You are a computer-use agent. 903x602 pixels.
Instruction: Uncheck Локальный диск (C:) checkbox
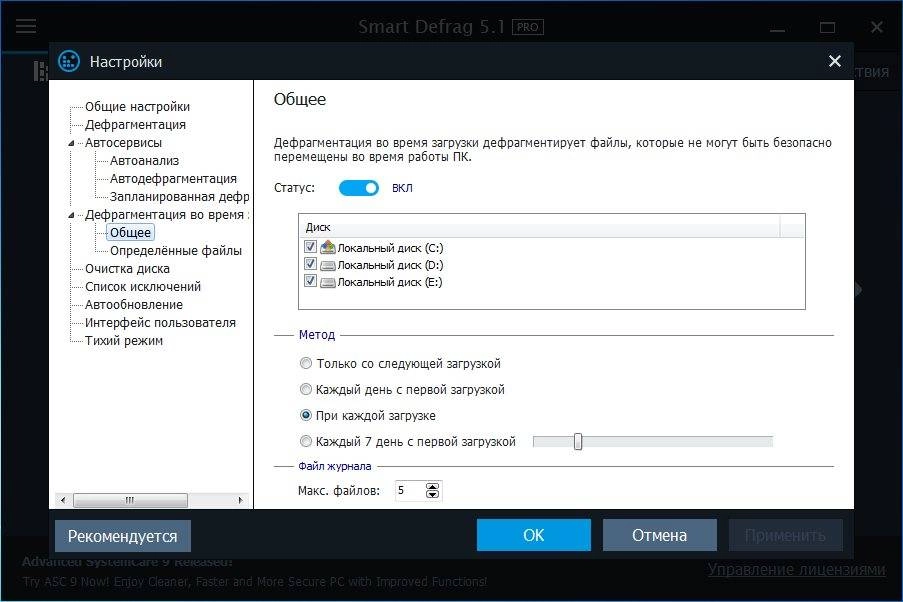click(310, 247)
